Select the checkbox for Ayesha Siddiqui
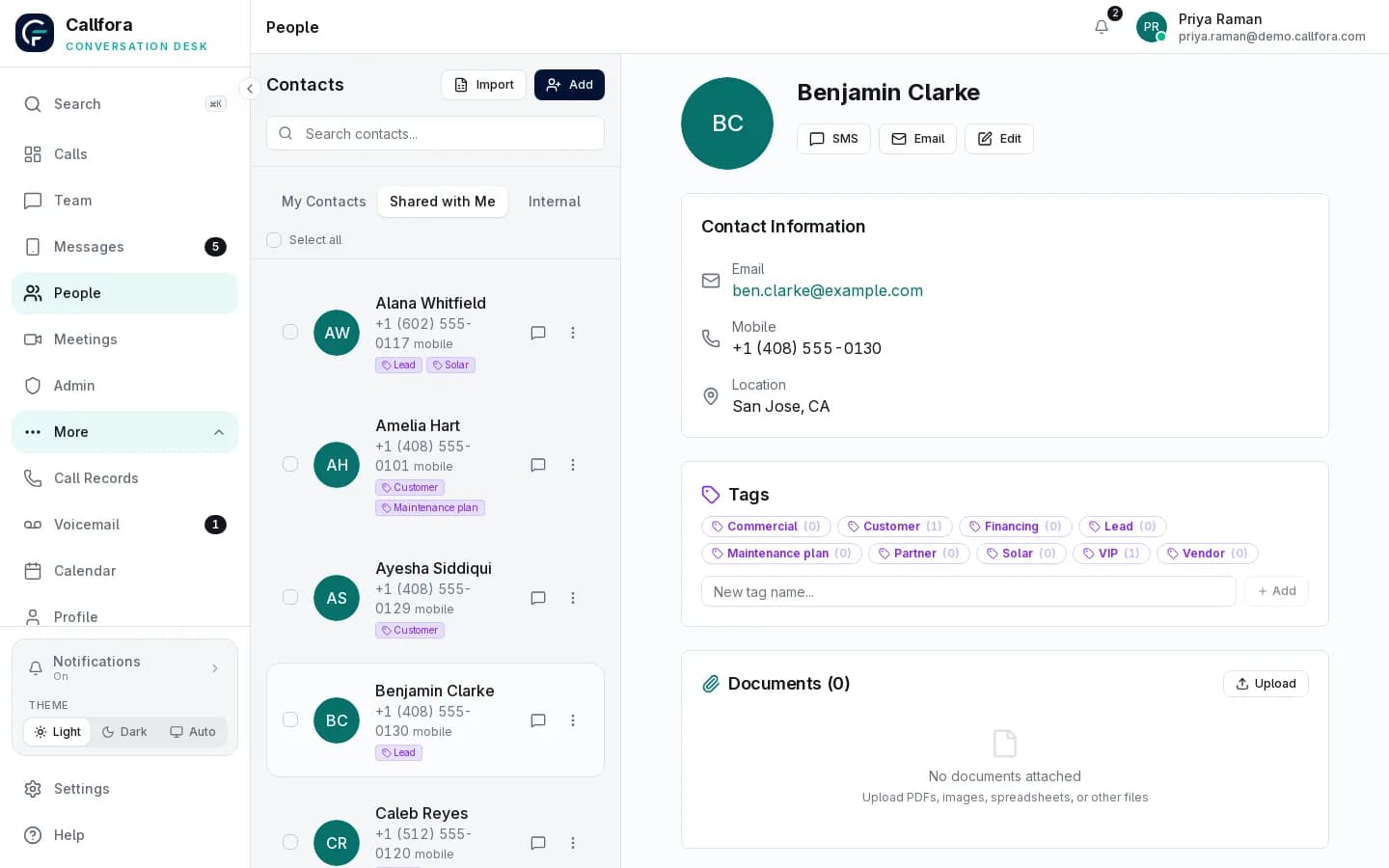The height and width of the screenshot is (868, 1389). tap(290, 597)
